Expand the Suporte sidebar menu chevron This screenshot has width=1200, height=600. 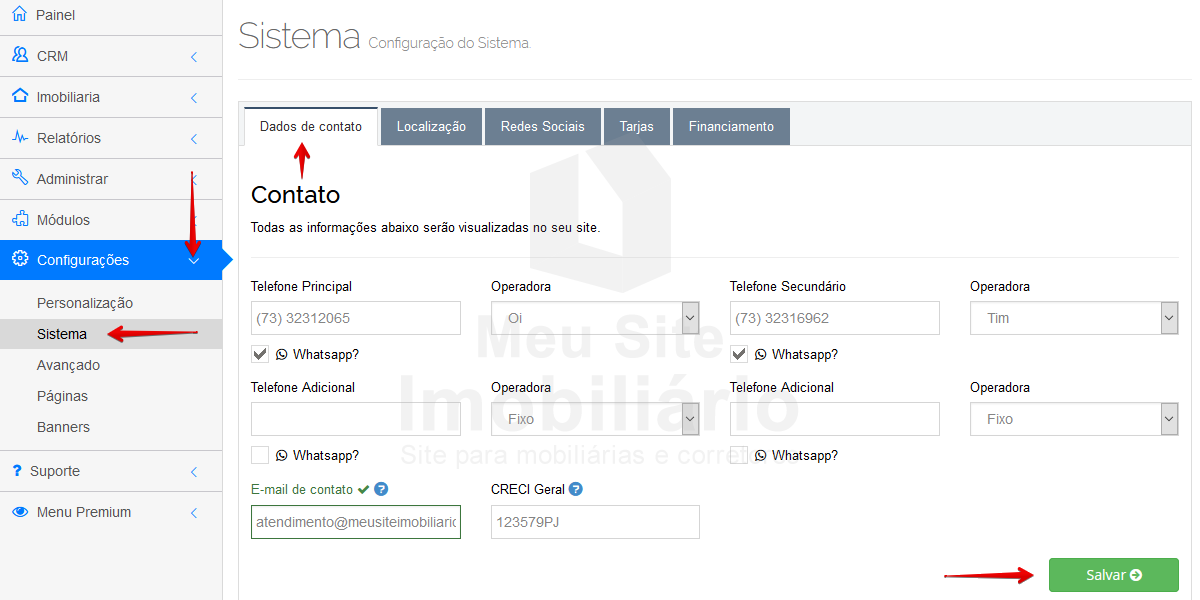click(194, 472)
